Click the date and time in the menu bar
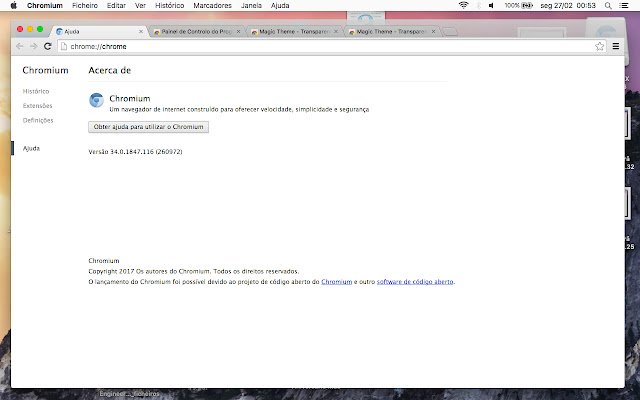The height and width of the screenshot is (400, 640). [x=568, y=5]
